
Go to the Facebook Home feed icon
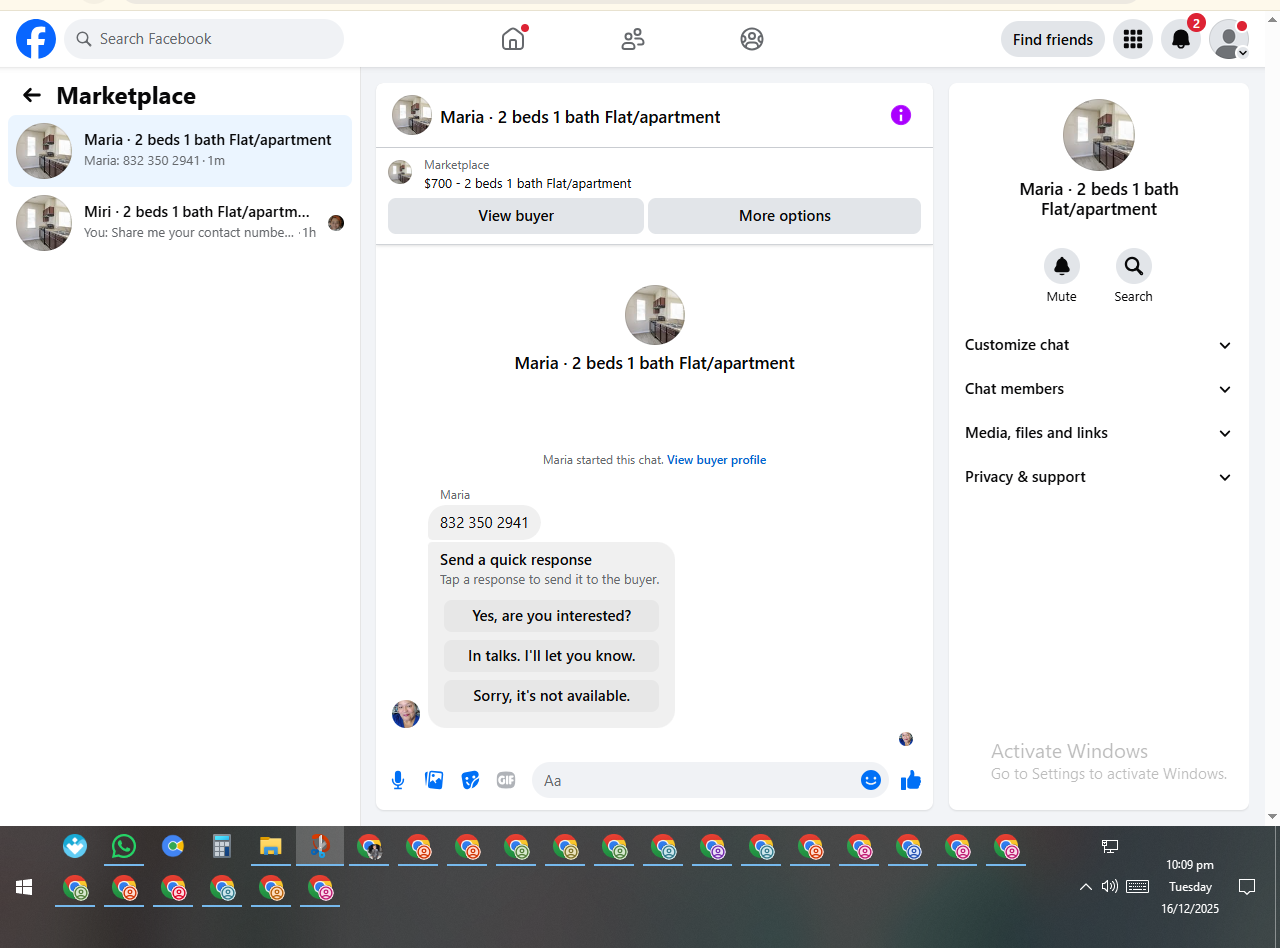click(x=513, y=39)
